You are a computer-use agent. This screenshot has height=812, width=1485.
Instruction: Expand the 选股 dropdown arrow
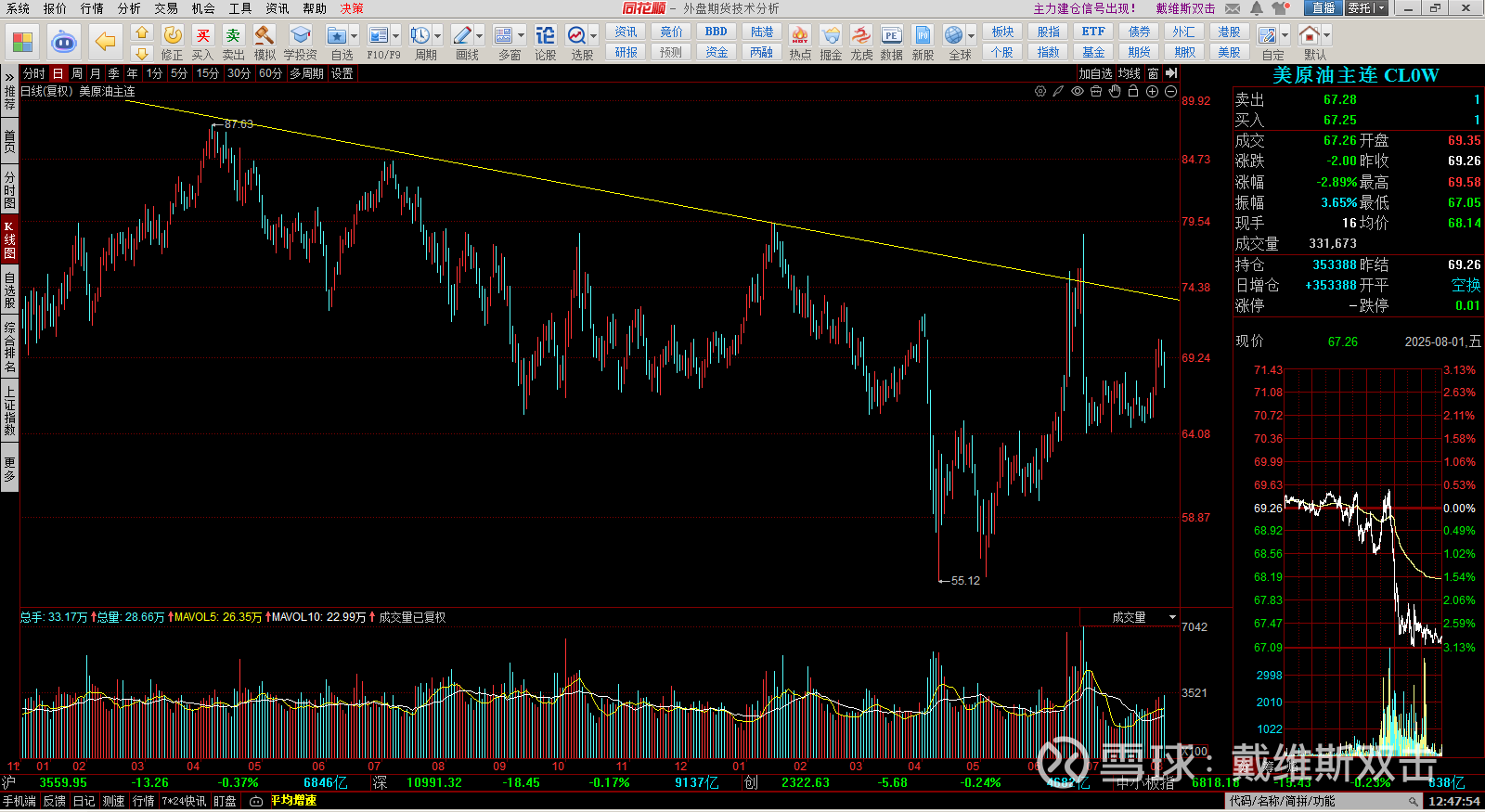click(594, 36)
